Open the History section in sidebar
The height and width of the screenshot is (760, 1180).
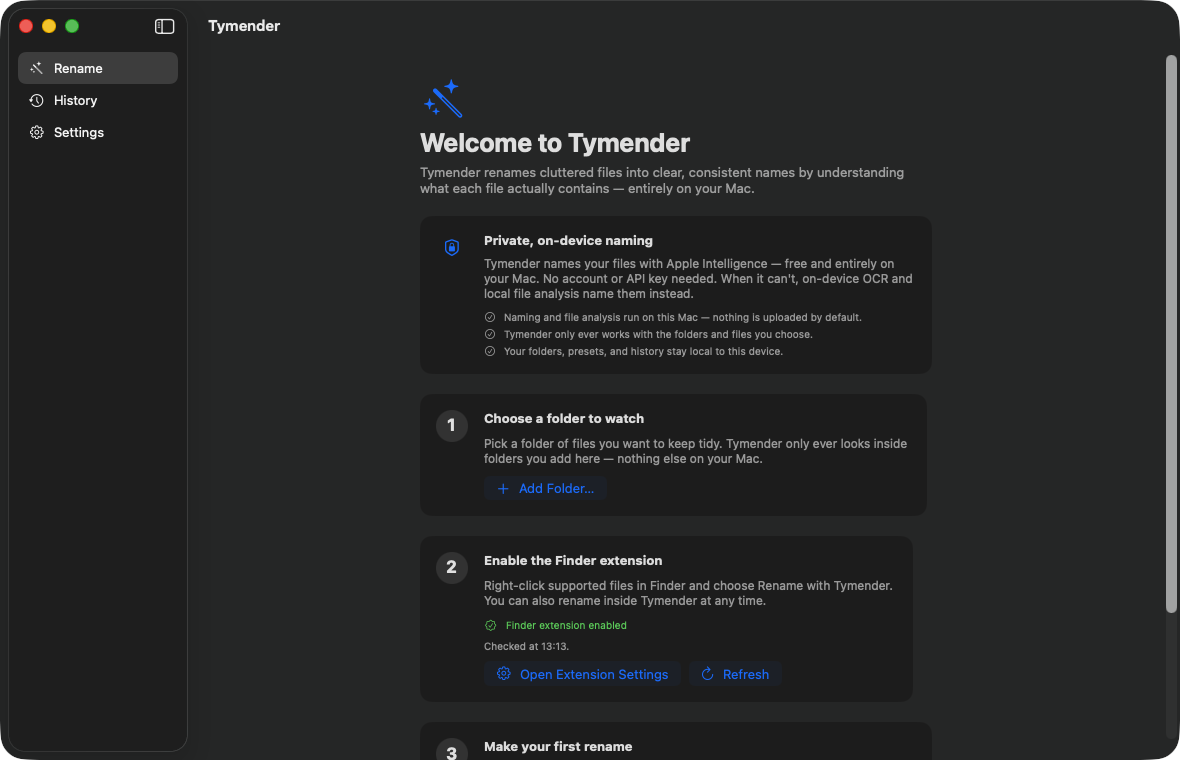click(x=98, y=100)
